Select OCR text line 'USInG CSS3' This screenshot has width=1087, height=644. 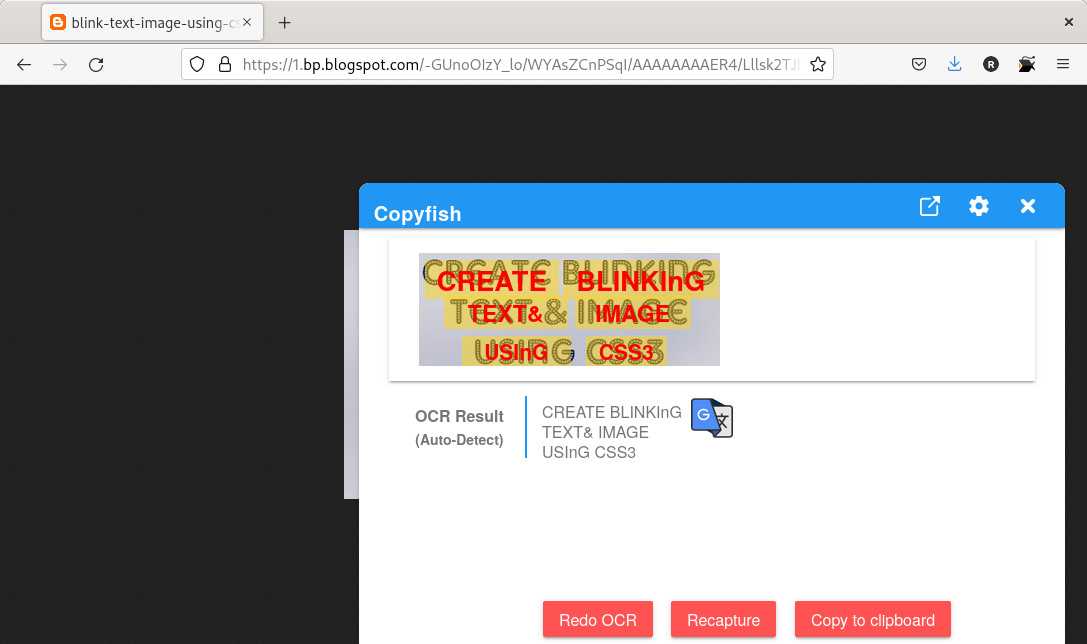pyautogui.click(x=589, y=453)
